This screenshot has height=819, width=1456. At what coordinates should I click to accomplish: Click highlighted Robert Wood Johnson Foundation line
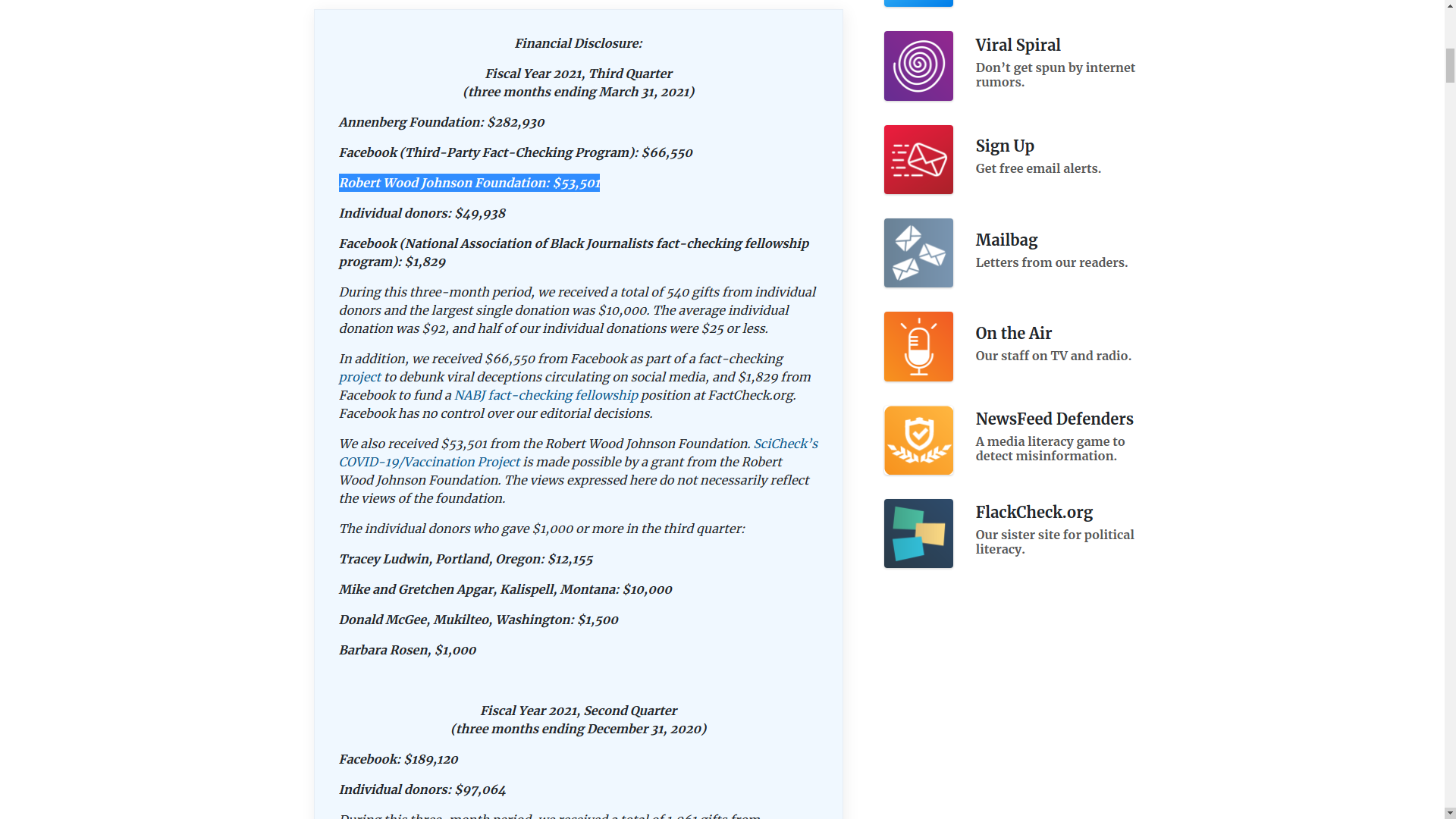pyautogui.click(x=469, y=183)
